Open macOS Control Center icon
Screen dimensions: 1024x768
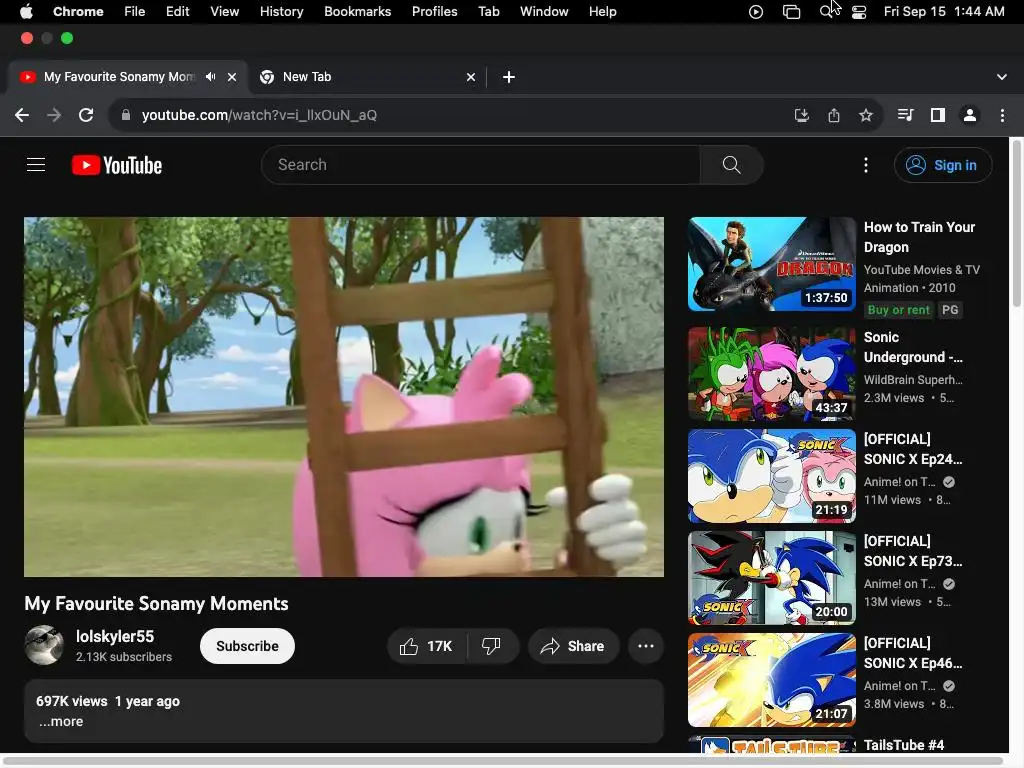point(859,12)
